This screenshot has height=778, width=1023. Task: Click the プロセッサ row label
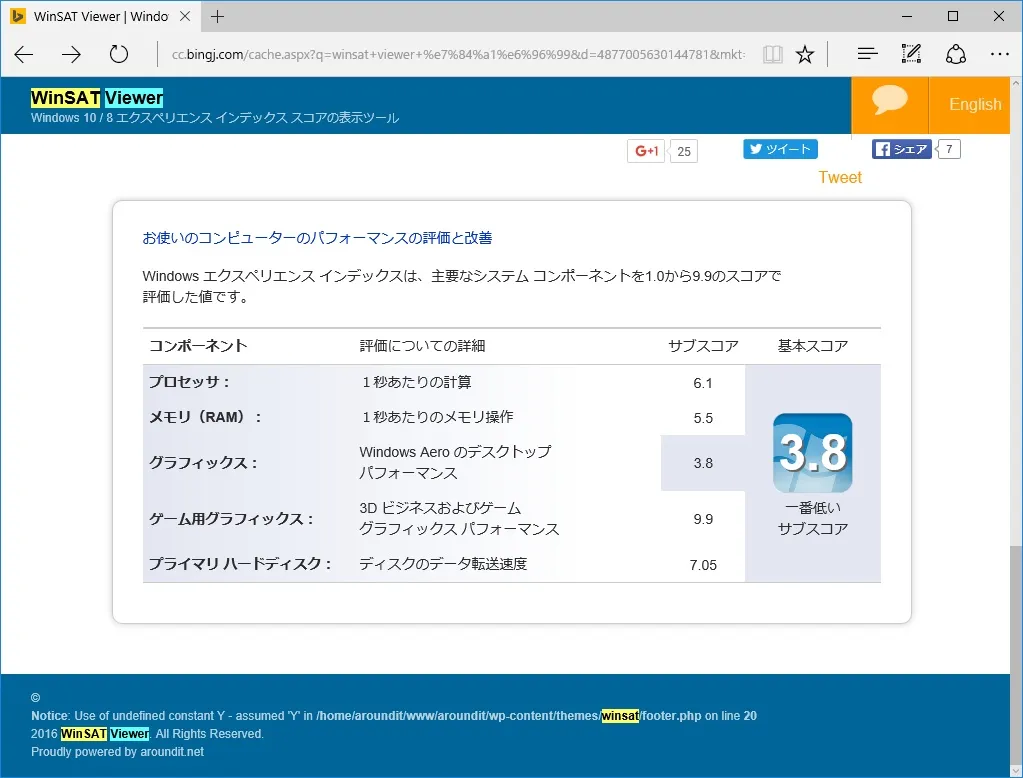(189, 382)
